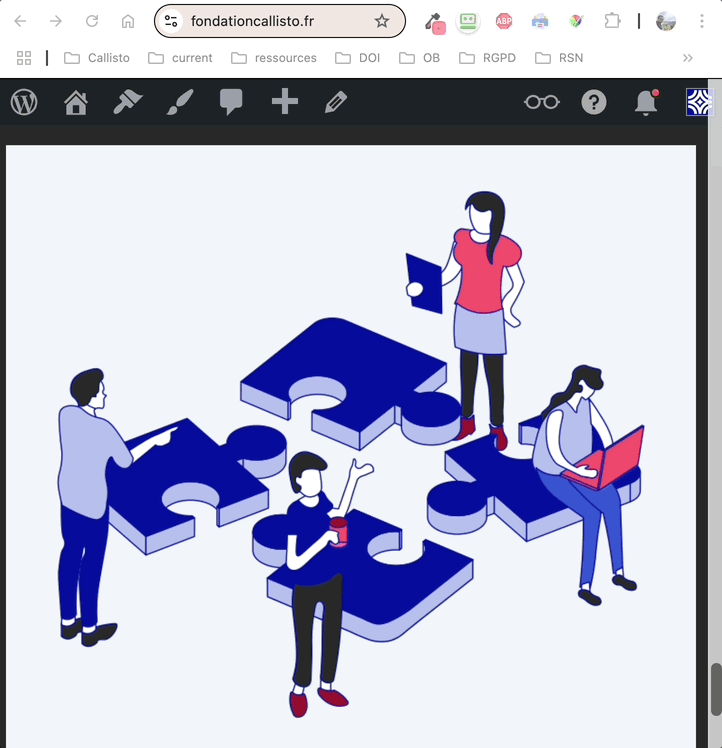Screen dimensions: 722x748
Task: Open the user avatar in admin bar
Action: pos(698,102)
